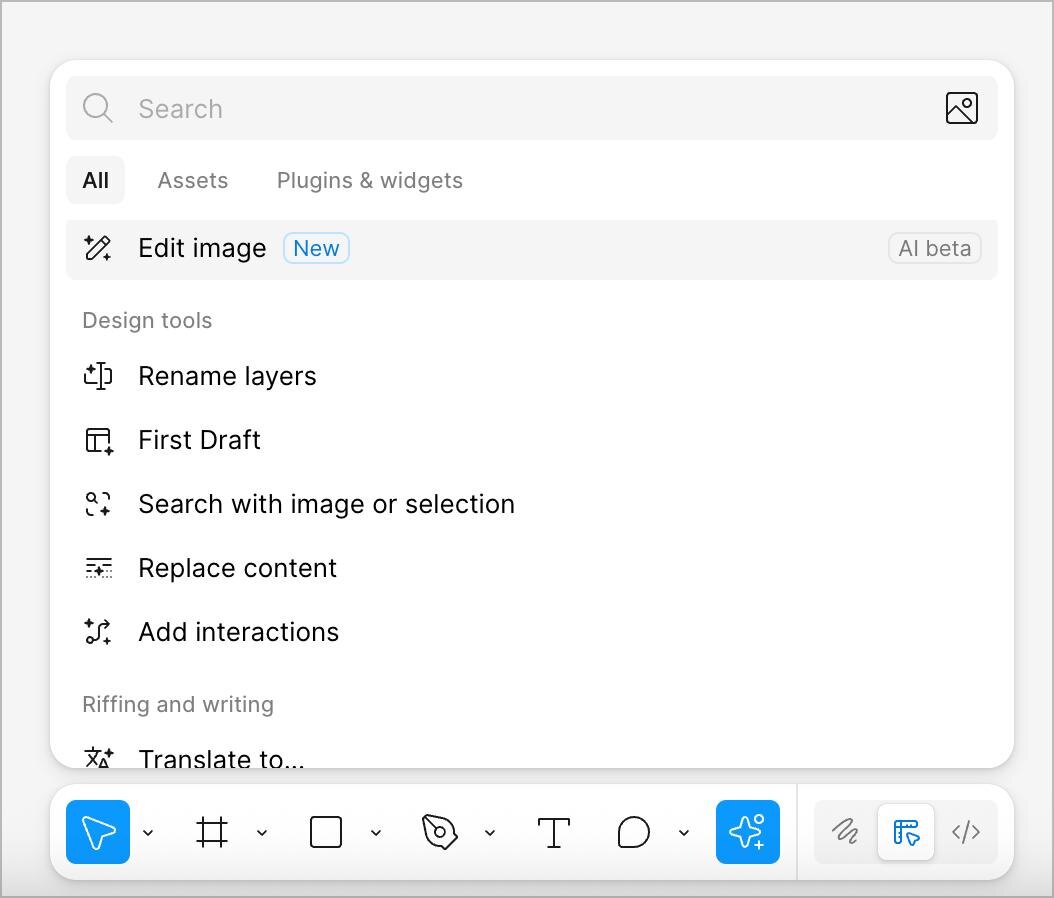Switch to Design mode
This screenshot has width=1054, height=898.
click(906, 832)
